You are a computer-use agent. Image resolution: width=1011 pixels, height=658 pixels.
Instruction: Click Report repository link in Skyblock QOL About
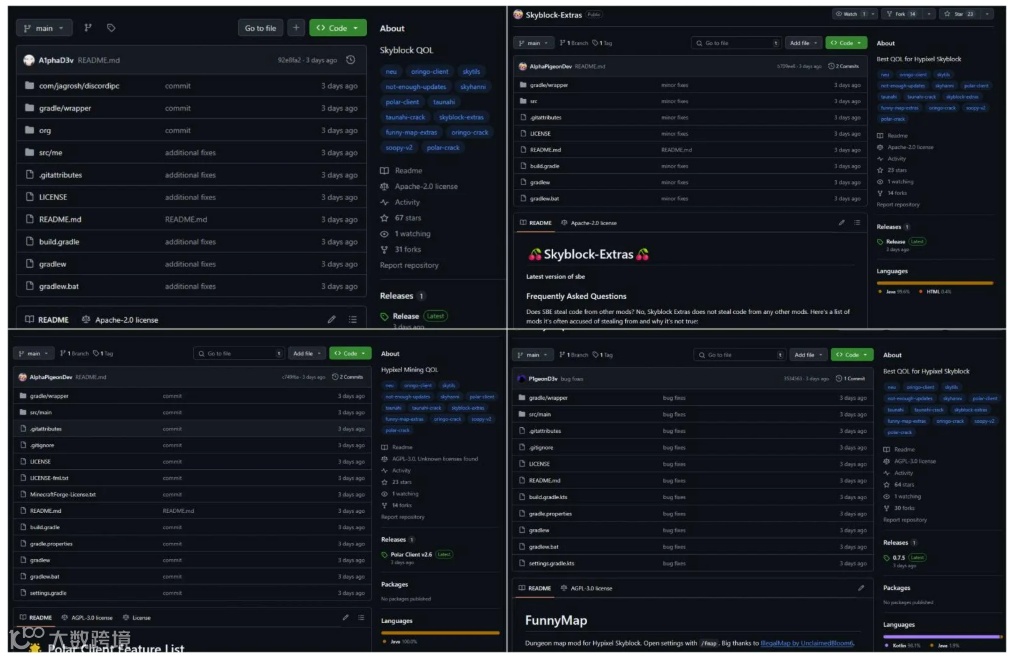pyautogui.click(x=409, y=265)
